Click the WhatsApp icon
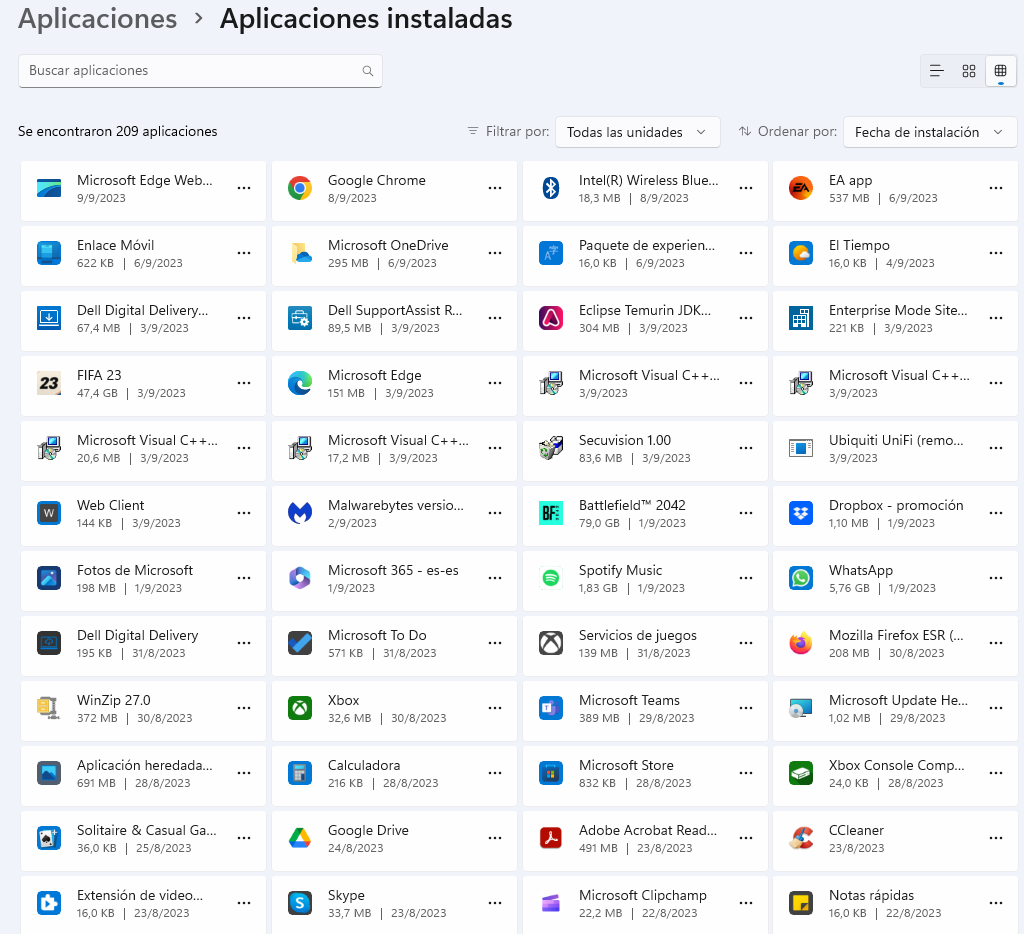The height and width of the screenshot is (934, 1024). (x=801, y=578)
